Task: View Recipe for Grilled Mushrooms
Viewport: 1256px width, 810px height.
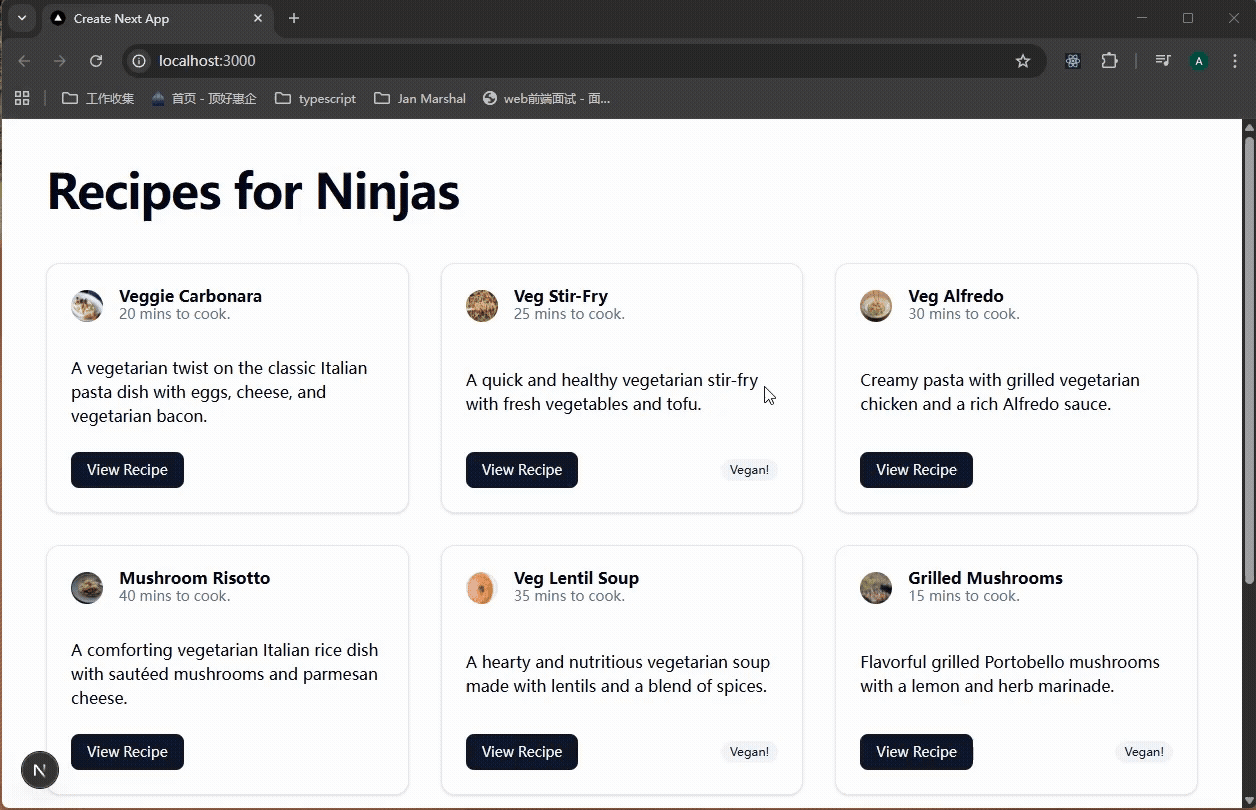Action: 916,752
